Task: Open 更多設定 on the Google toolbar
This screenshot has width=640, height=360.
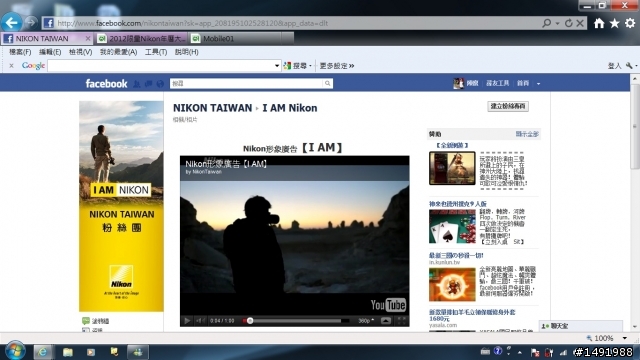Action: coord(336,66)
